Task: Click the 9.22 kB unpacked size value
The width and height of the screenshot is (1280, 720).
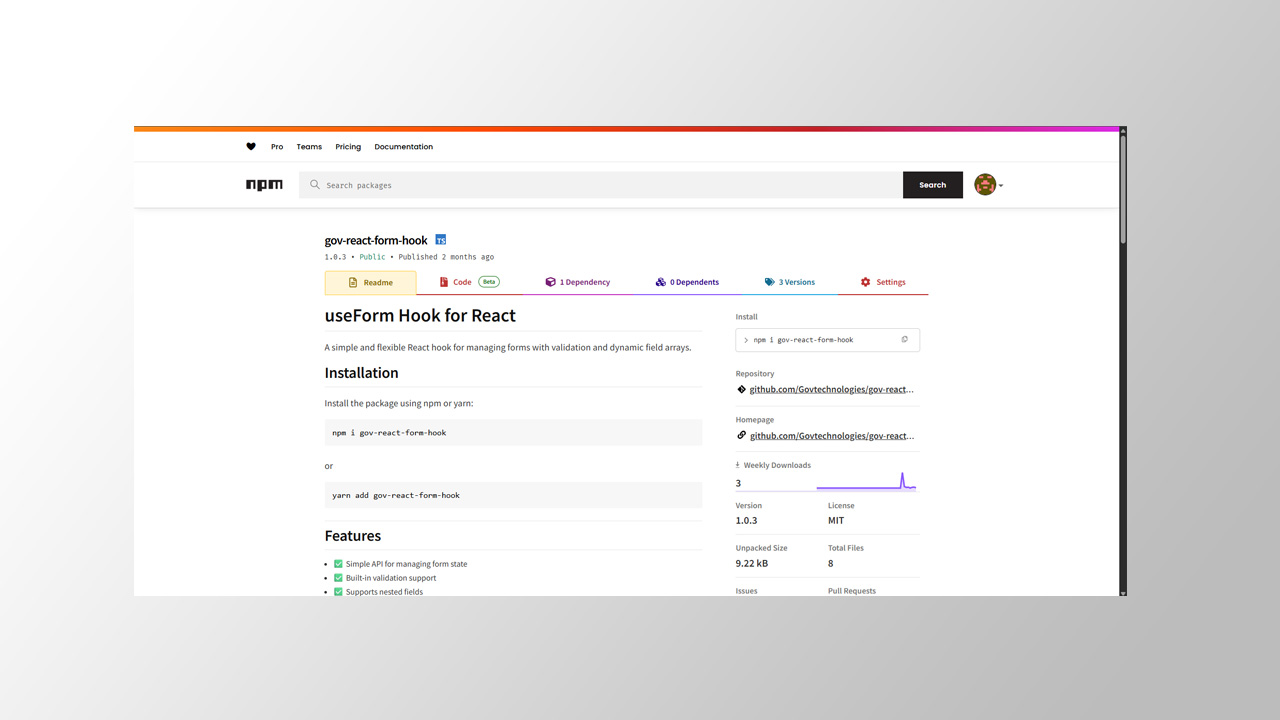Action: [x=752, y=564]
